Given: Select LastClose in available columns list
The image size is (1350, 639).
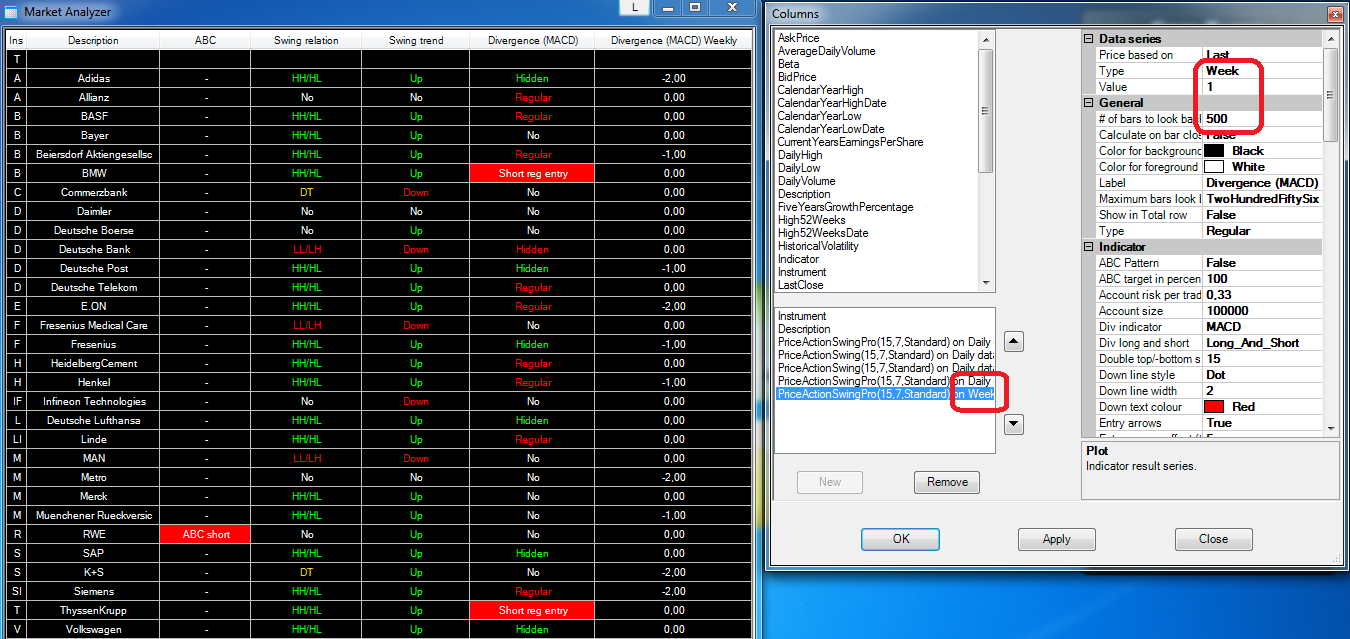Looking at the screenshot, I should tap(802, 285).
